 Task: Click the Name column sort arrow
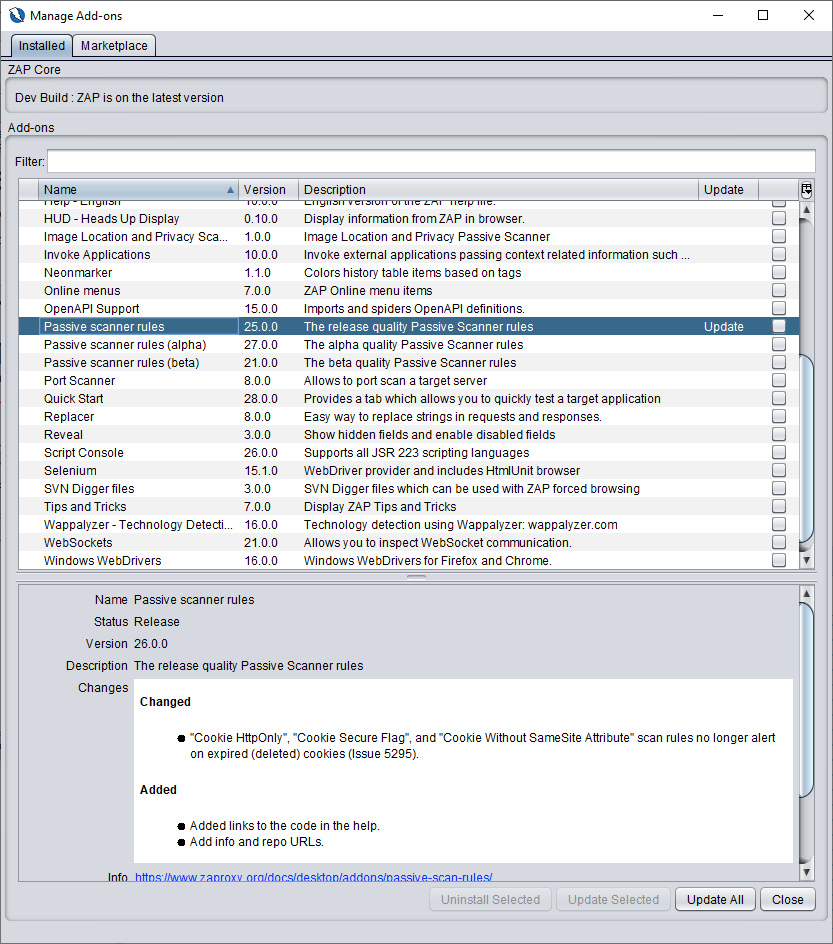(x=229, y=188)
